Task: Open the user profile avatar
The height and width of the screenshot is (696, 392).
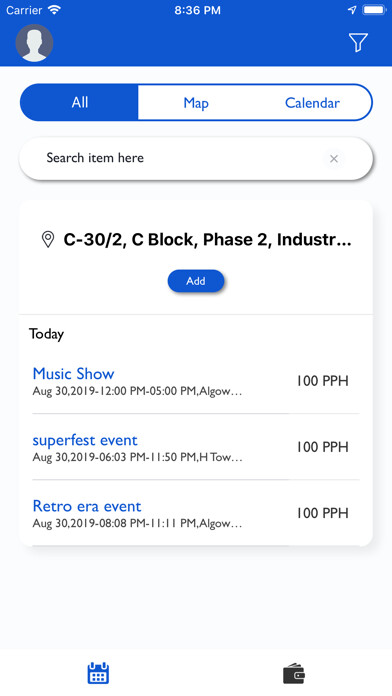Action: click(35, 43)
